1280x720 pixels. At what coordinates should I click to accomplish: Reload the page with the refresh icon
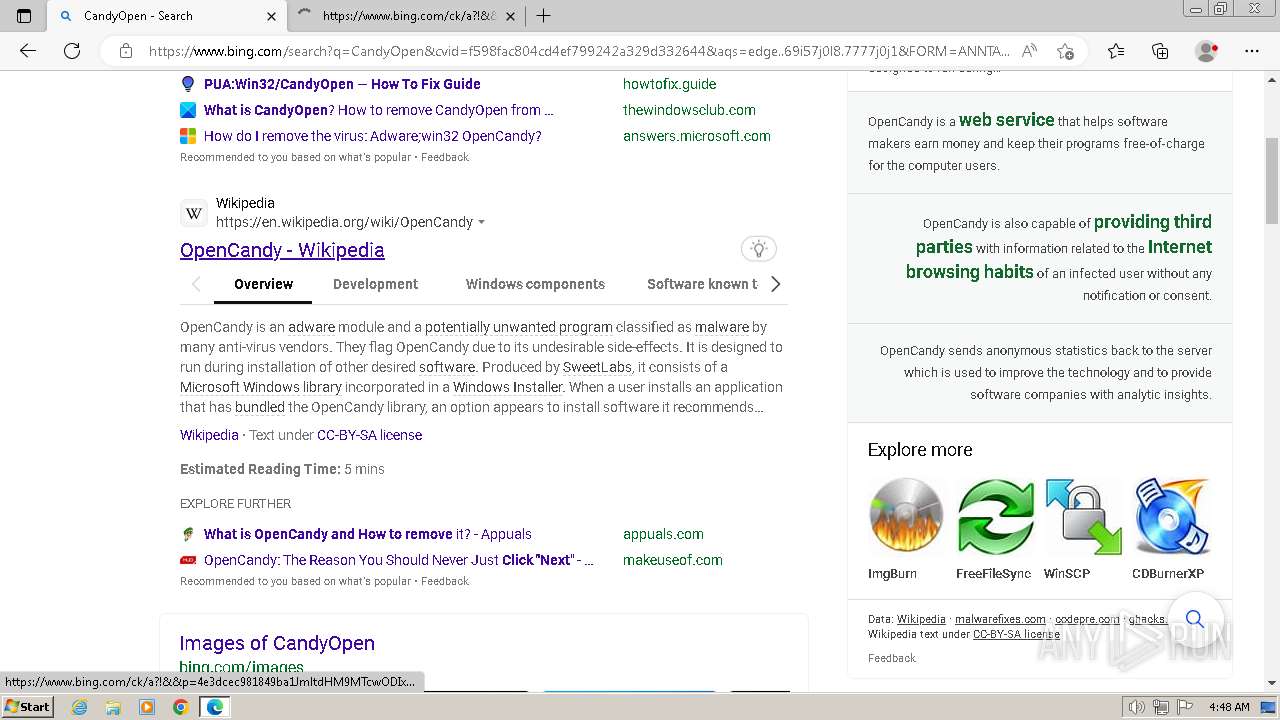72,51
